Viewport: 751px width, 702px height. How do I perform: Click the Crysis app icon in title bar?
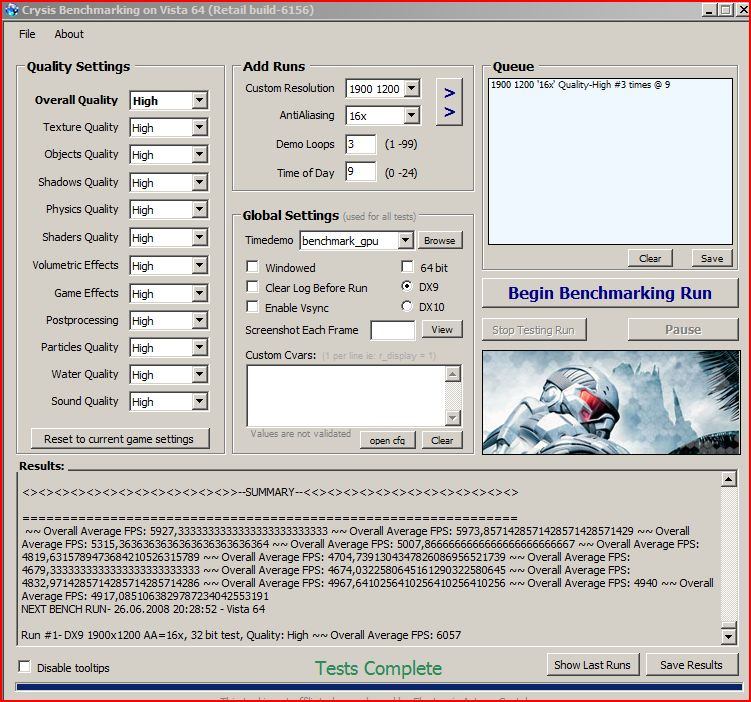point(12,10)
